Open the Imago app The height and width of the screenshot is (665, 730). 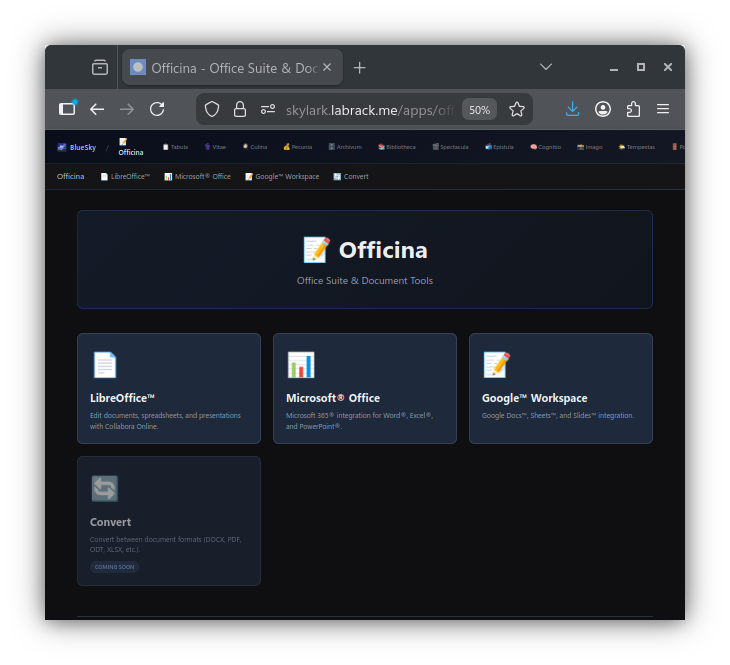pyautogui.click(x=589, y=147)
